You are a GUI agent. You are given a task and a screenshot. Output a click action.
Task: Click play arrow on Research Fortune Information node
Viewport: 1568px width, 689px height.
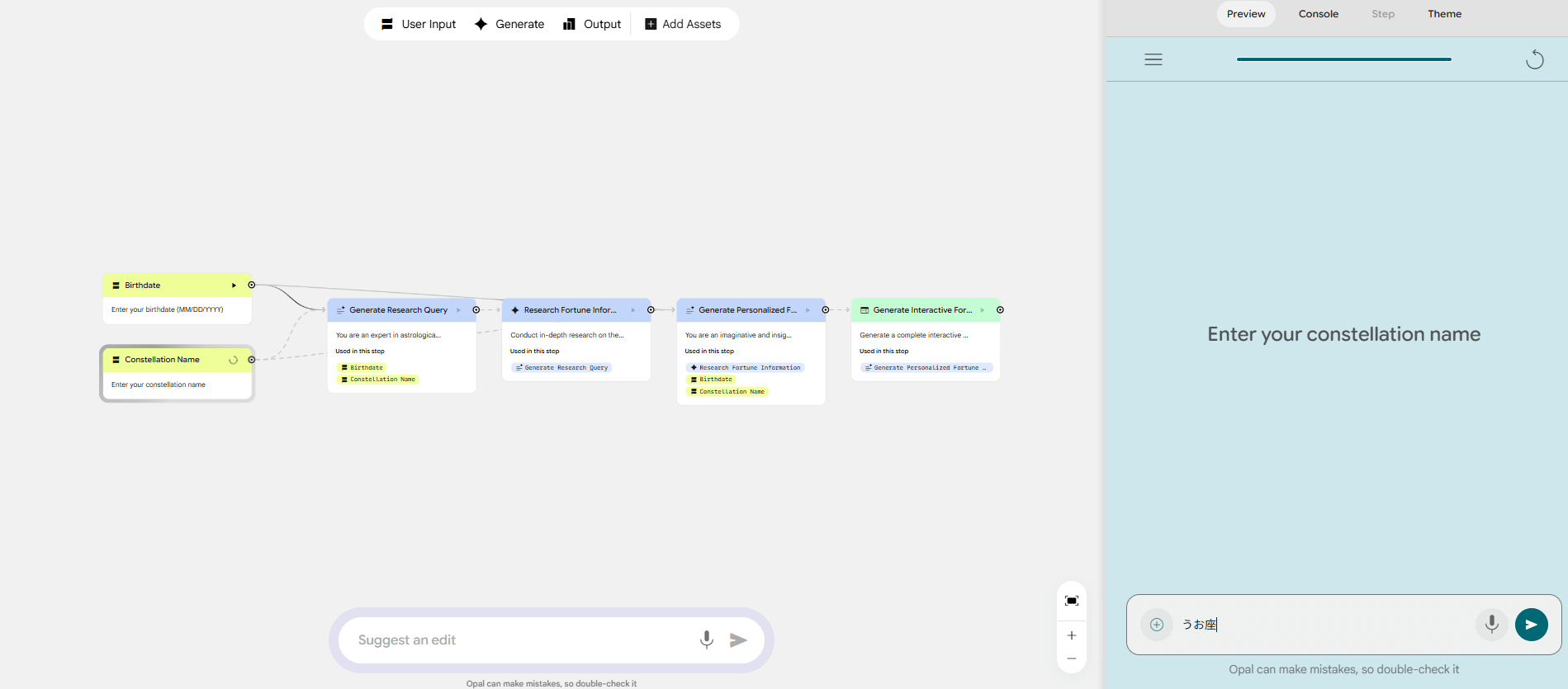click(x=633, y=310)
